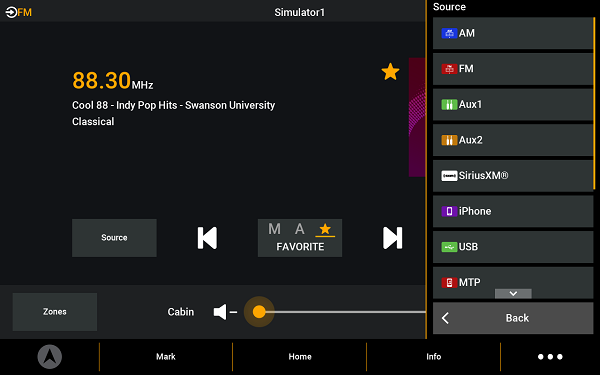Click the Cabin volume slider handle
600x375 pixels.
pyautogui.click(x=259, y=311)
